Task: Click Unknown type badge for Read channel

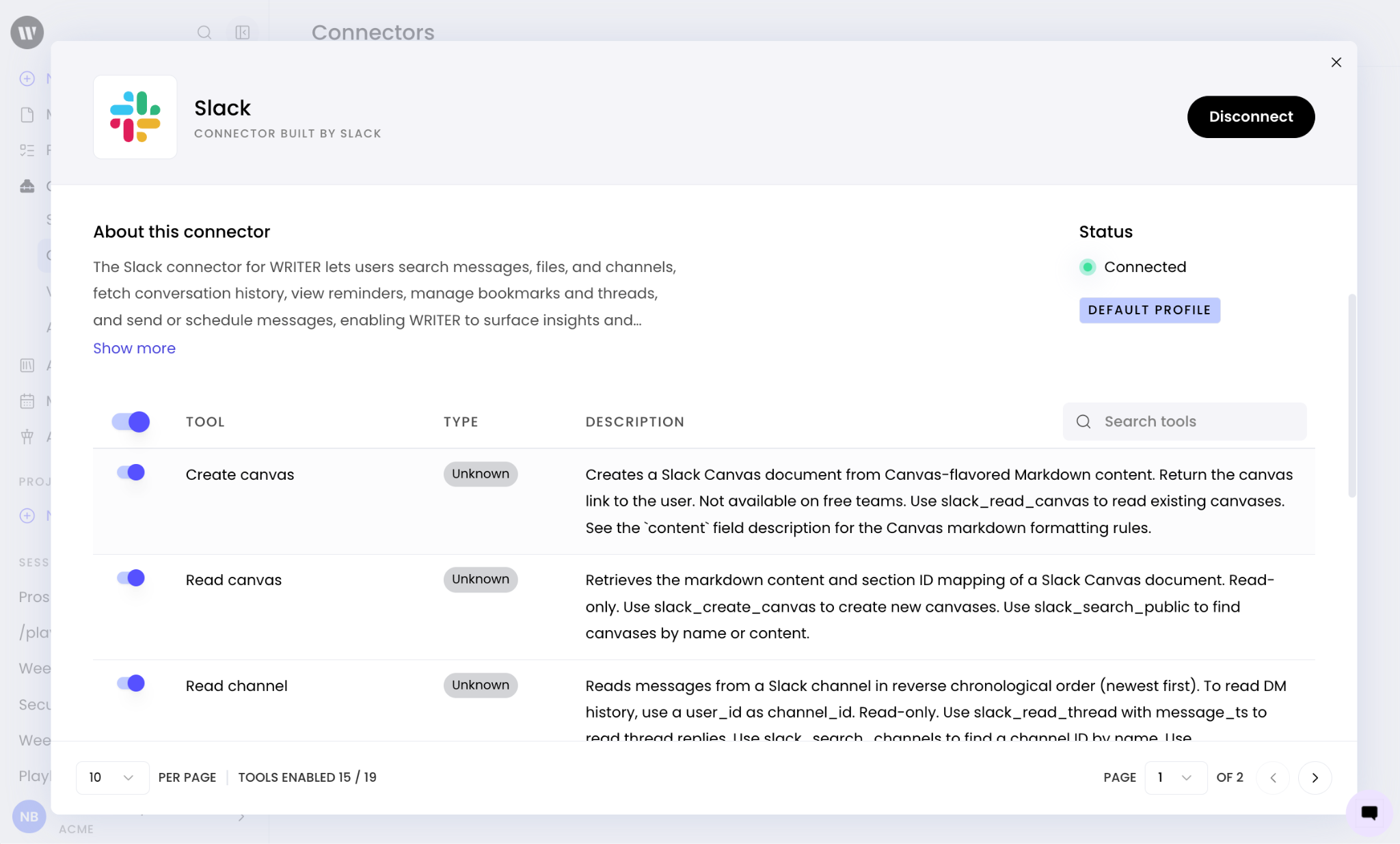Action: [481, 685]
